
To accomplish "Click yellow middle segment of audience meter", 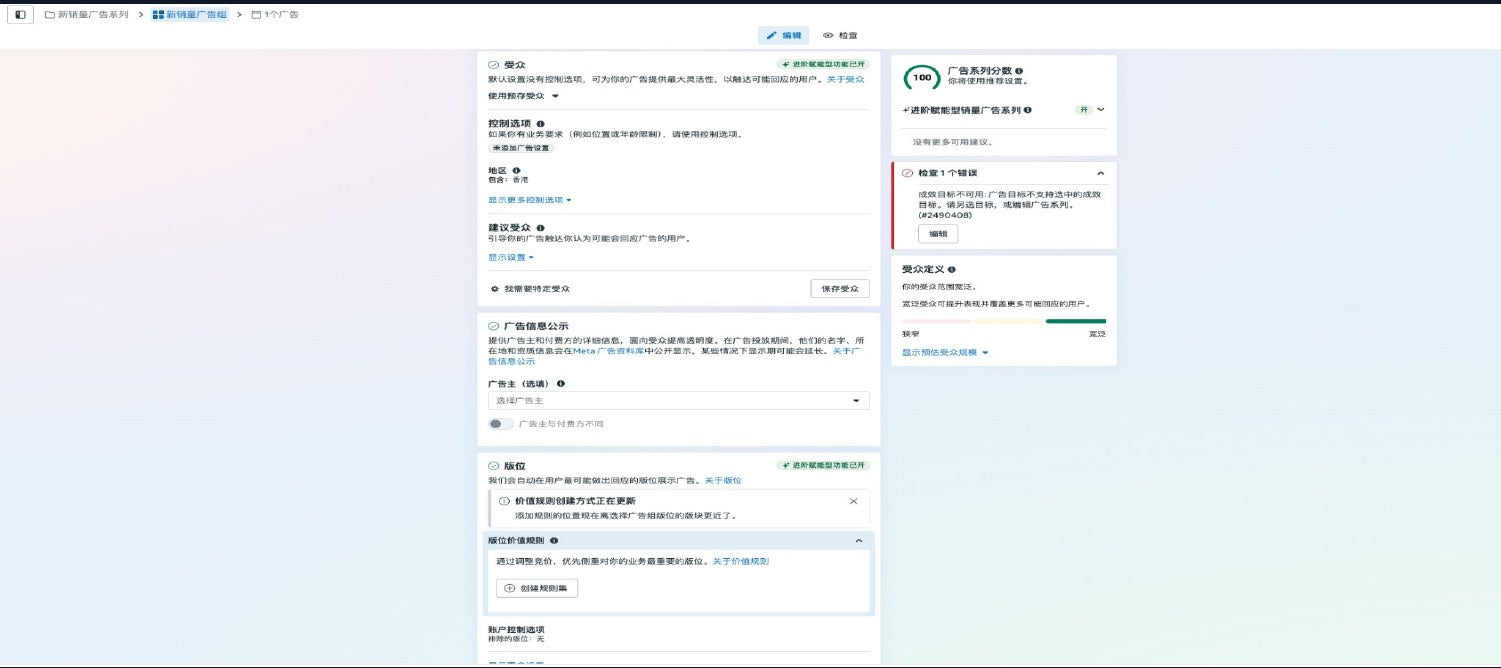I will point(1009,321).
